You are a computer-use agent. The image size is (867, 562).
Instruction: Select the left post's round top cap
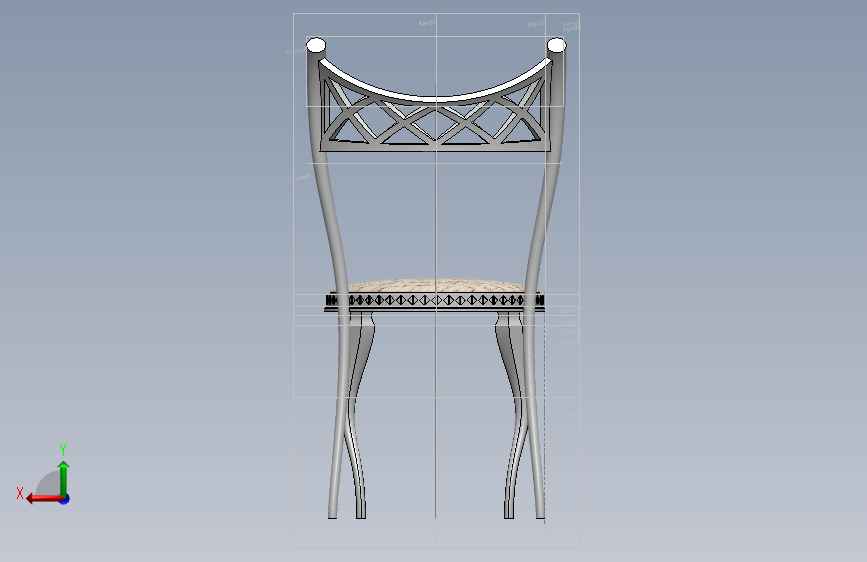tap(316, 45)
